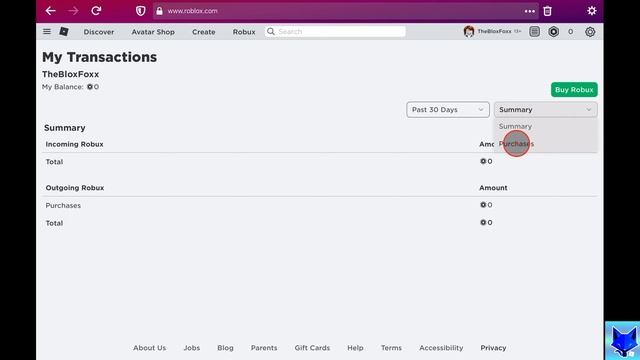Click the Purchases amount value 0
Screen dimensions: 640x360
486,205
